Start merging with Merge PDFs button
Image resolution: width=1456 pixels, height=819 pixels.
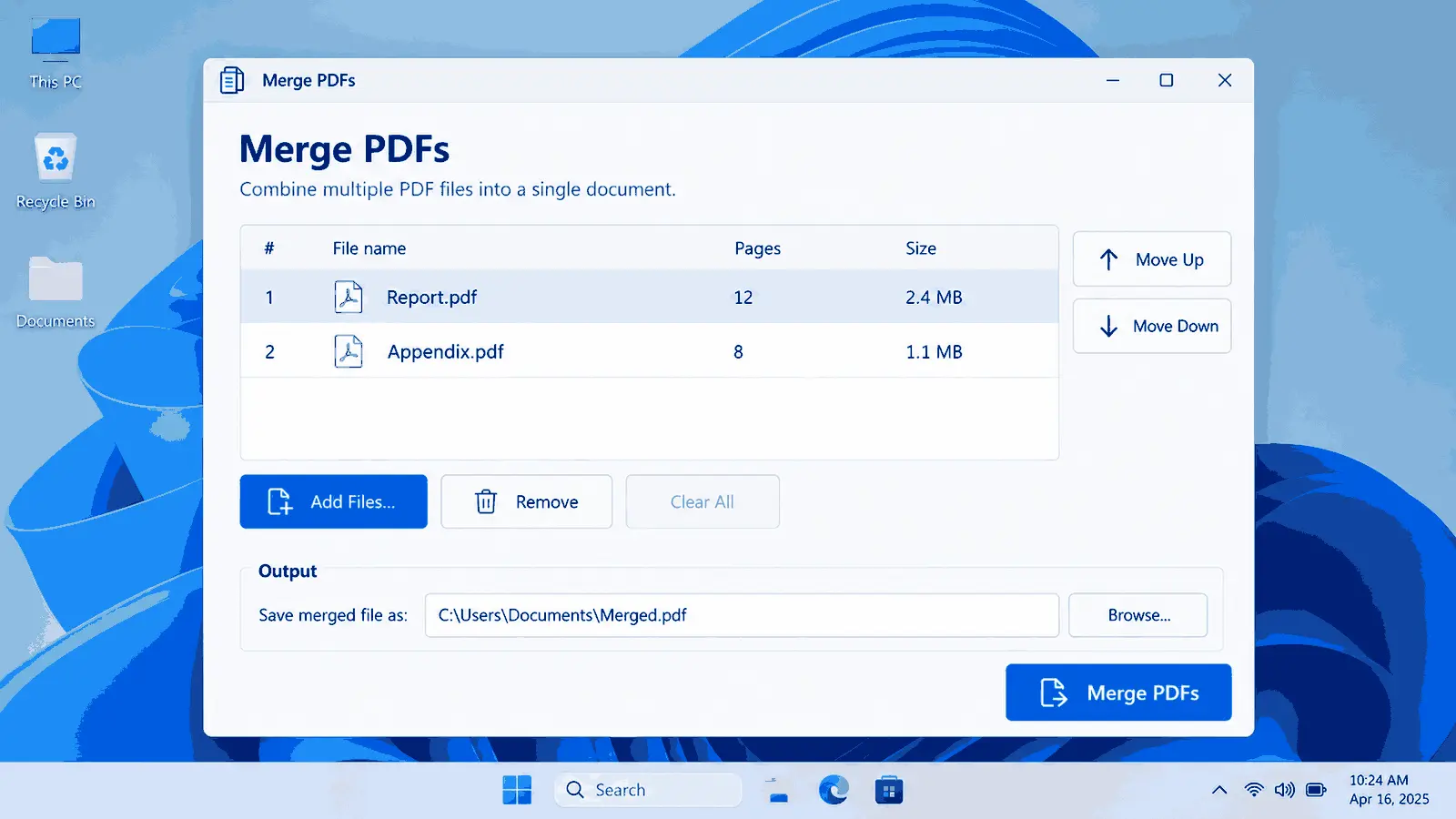click(1118, 693)
